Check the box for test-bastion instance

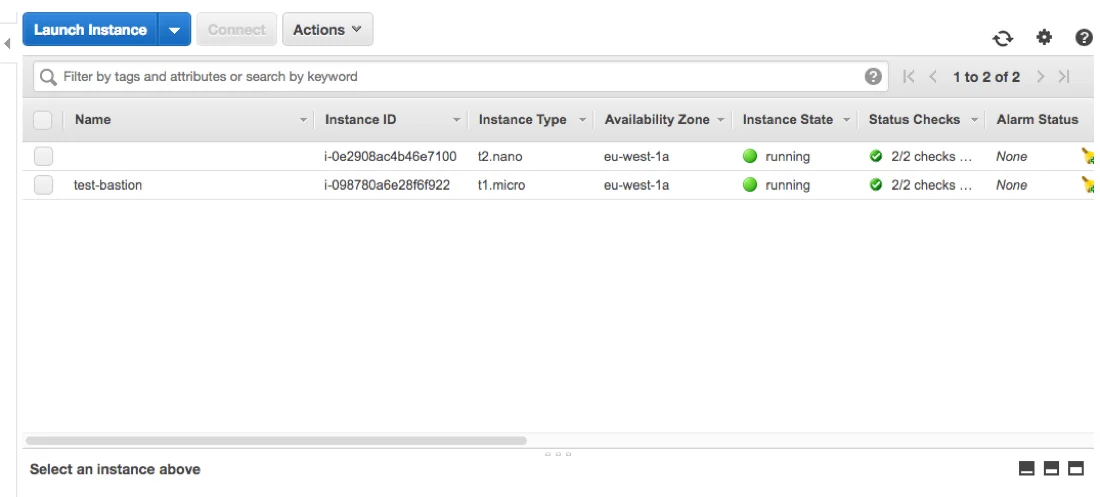click(43, 185)
